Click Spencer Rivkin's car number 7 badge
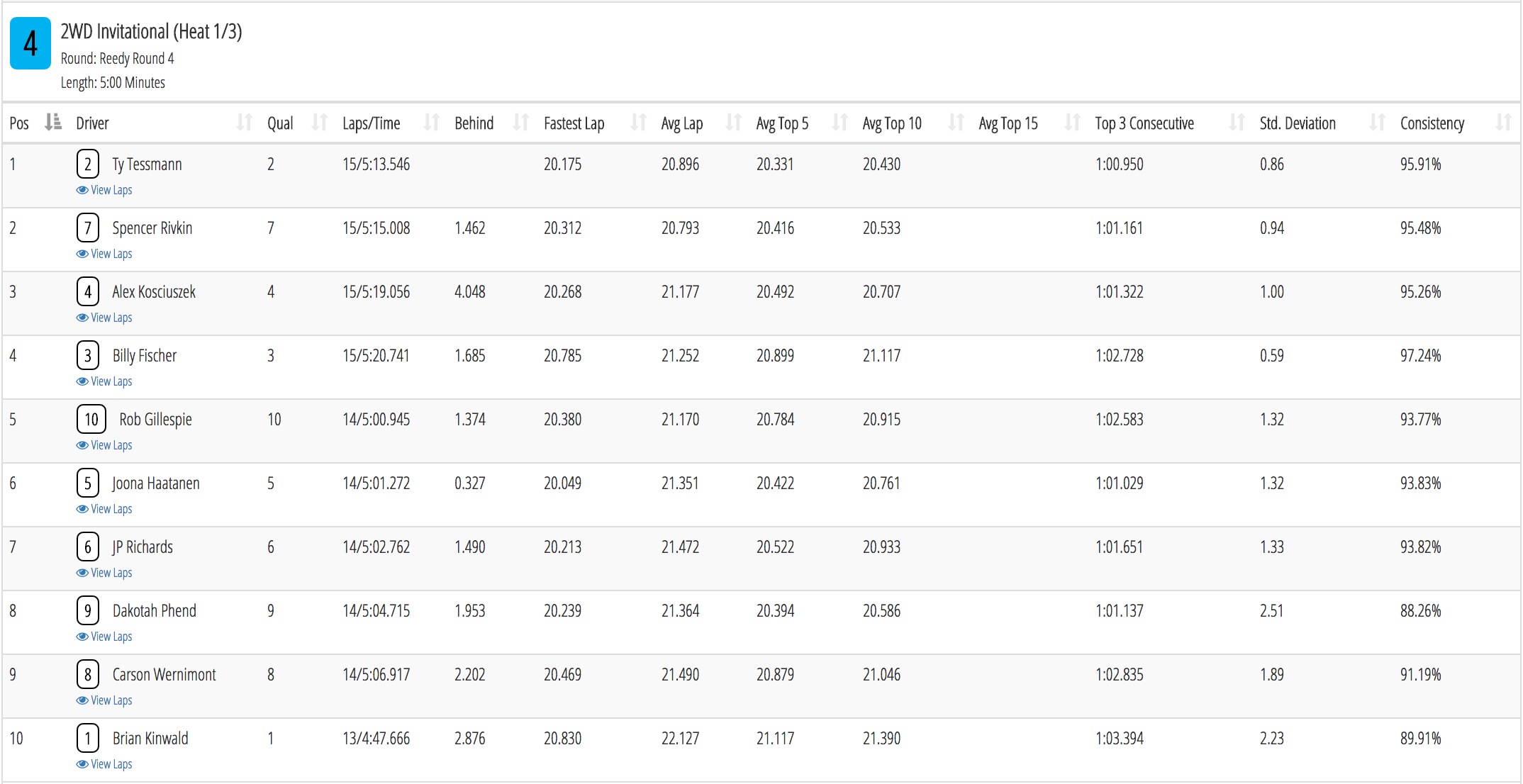 [x=87, y=228]
